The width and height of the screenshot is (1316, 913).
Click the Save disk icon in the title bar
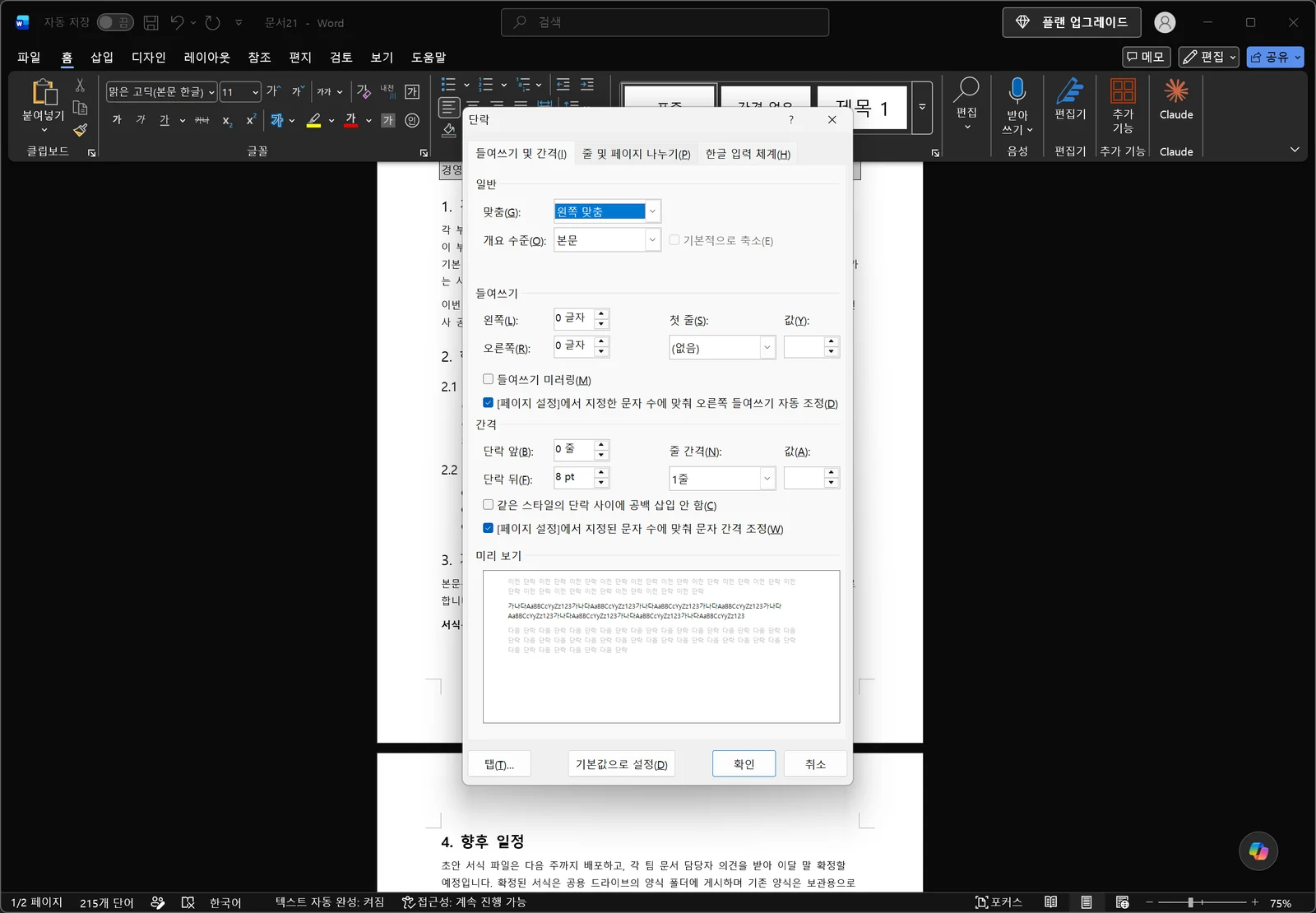[151, 23]
